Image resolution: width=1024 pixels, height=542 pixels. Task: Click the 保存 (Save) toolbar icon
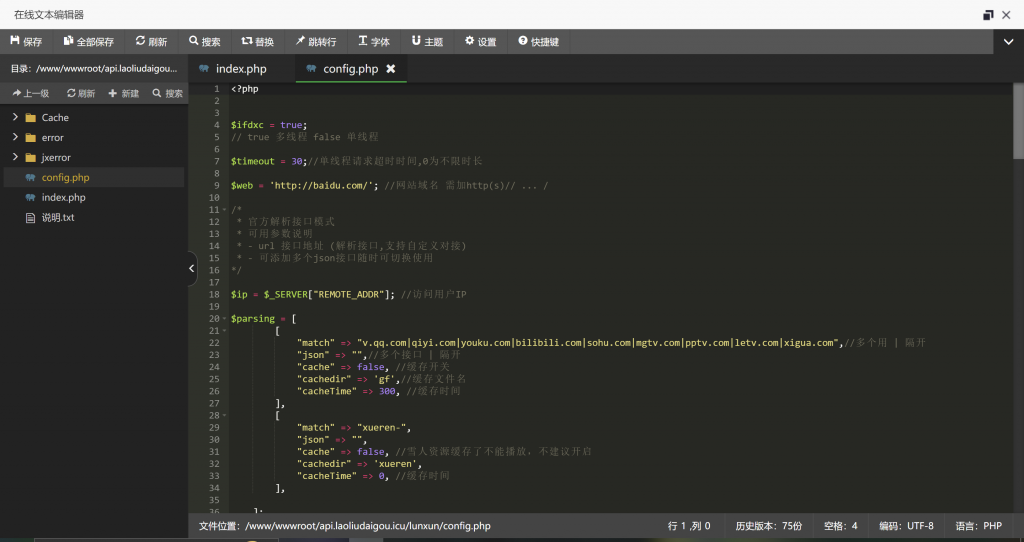coord(26,42)
